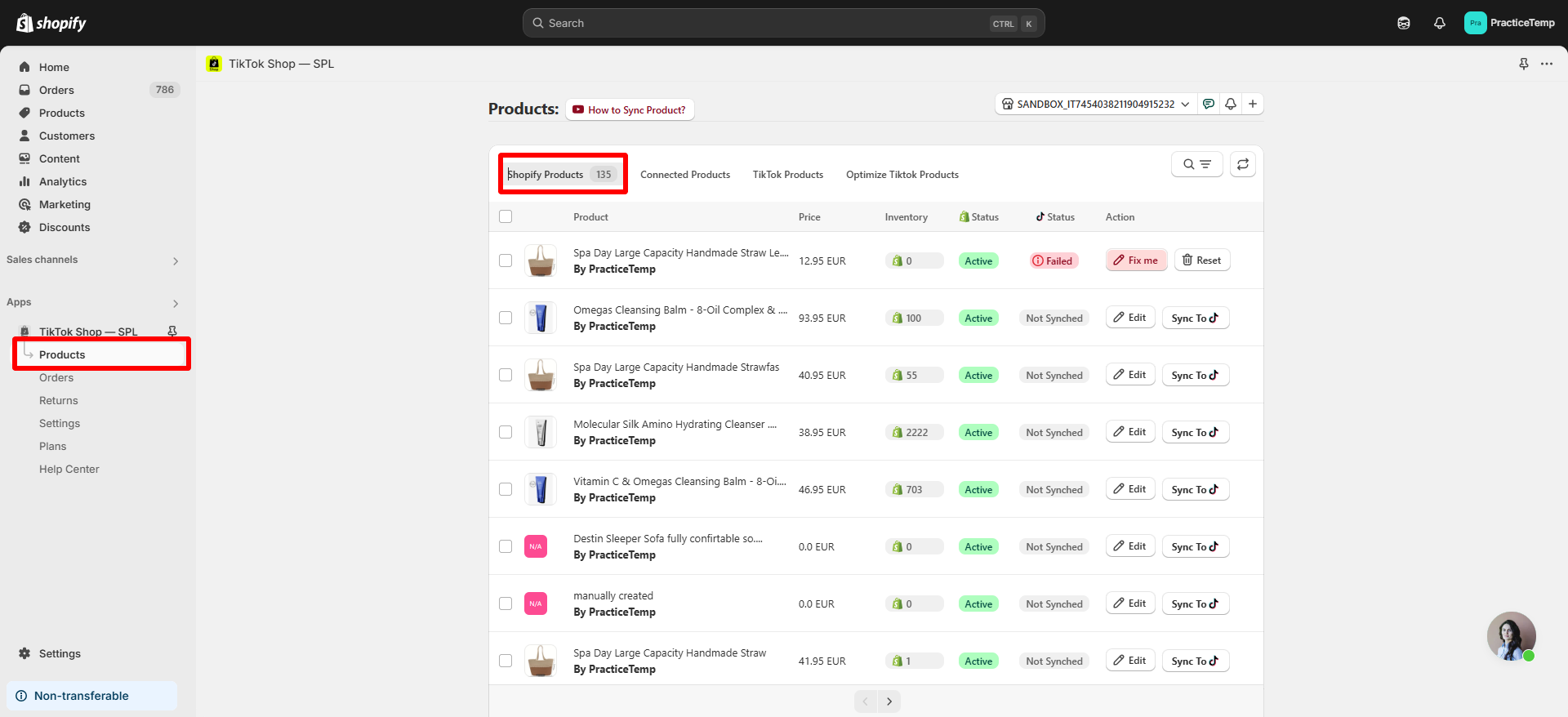Viewport: 1568px width, 717px height.
Task: Select checkbox for Omegas Cleansing Balm 93.95 EUR
Action: point(506,318)
